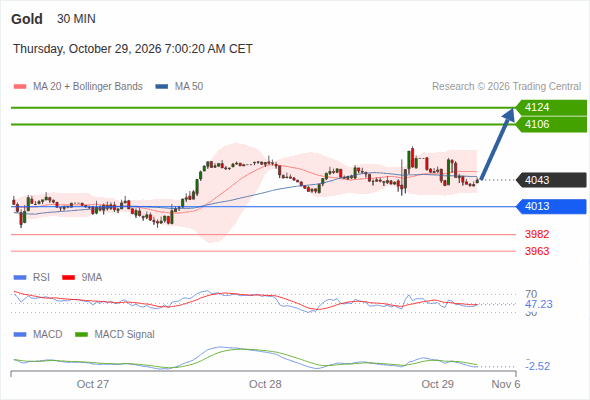Image resolution: width=590 pixels, height=400 pixels.
Task: Click the 'Gold' chart title
Action: 27,19
